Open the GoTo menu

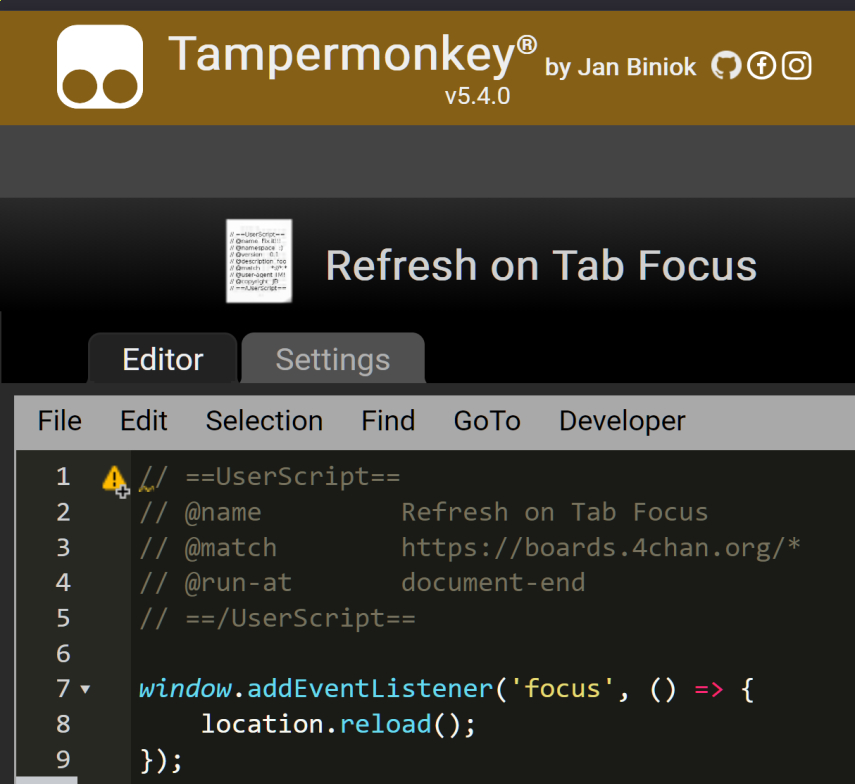tap(487, 421)
